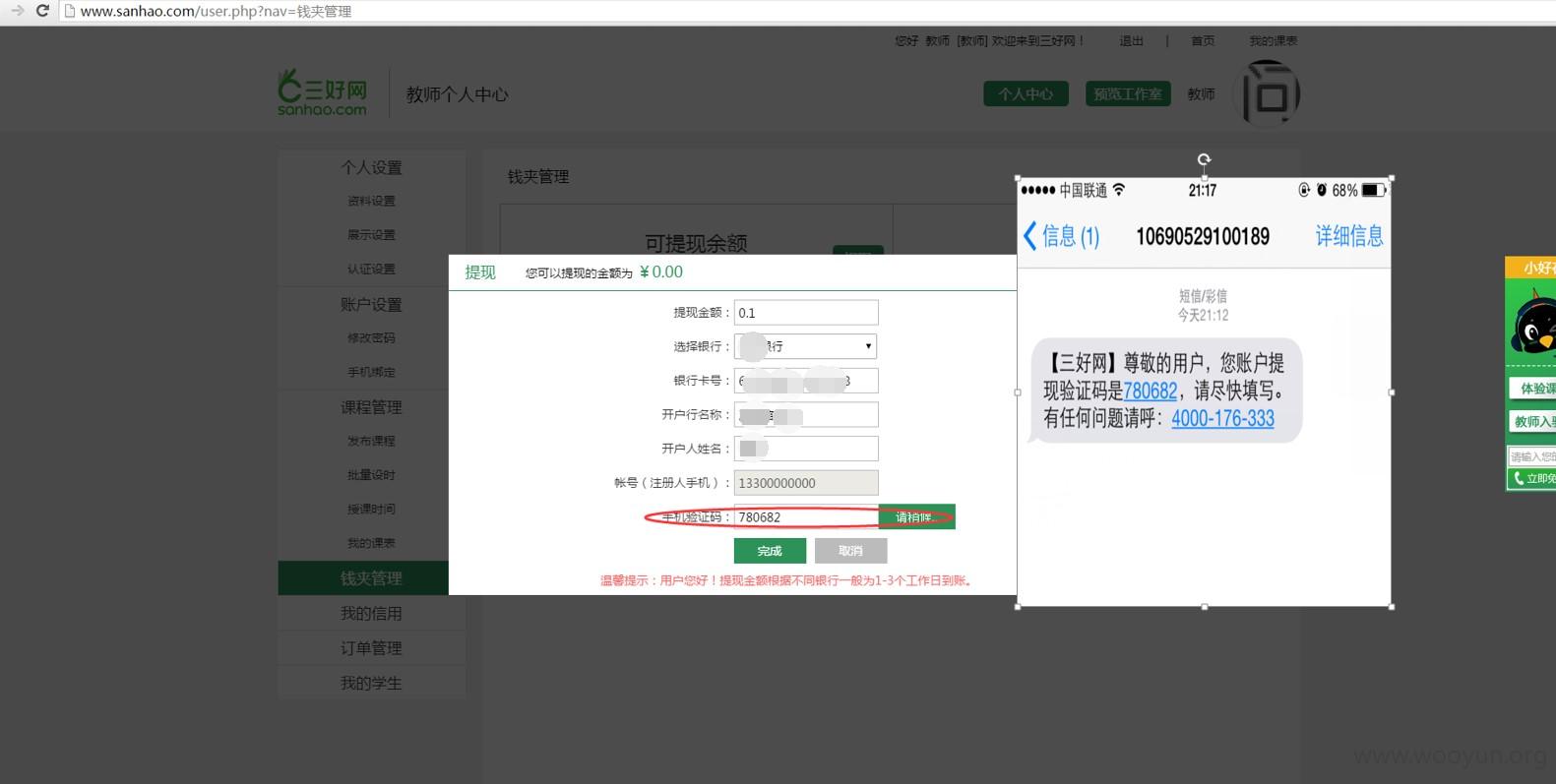The width and height of the screenshot is (1556, 784).
Task: Click the 个人中心 green button
Action: click(1026, 93)
